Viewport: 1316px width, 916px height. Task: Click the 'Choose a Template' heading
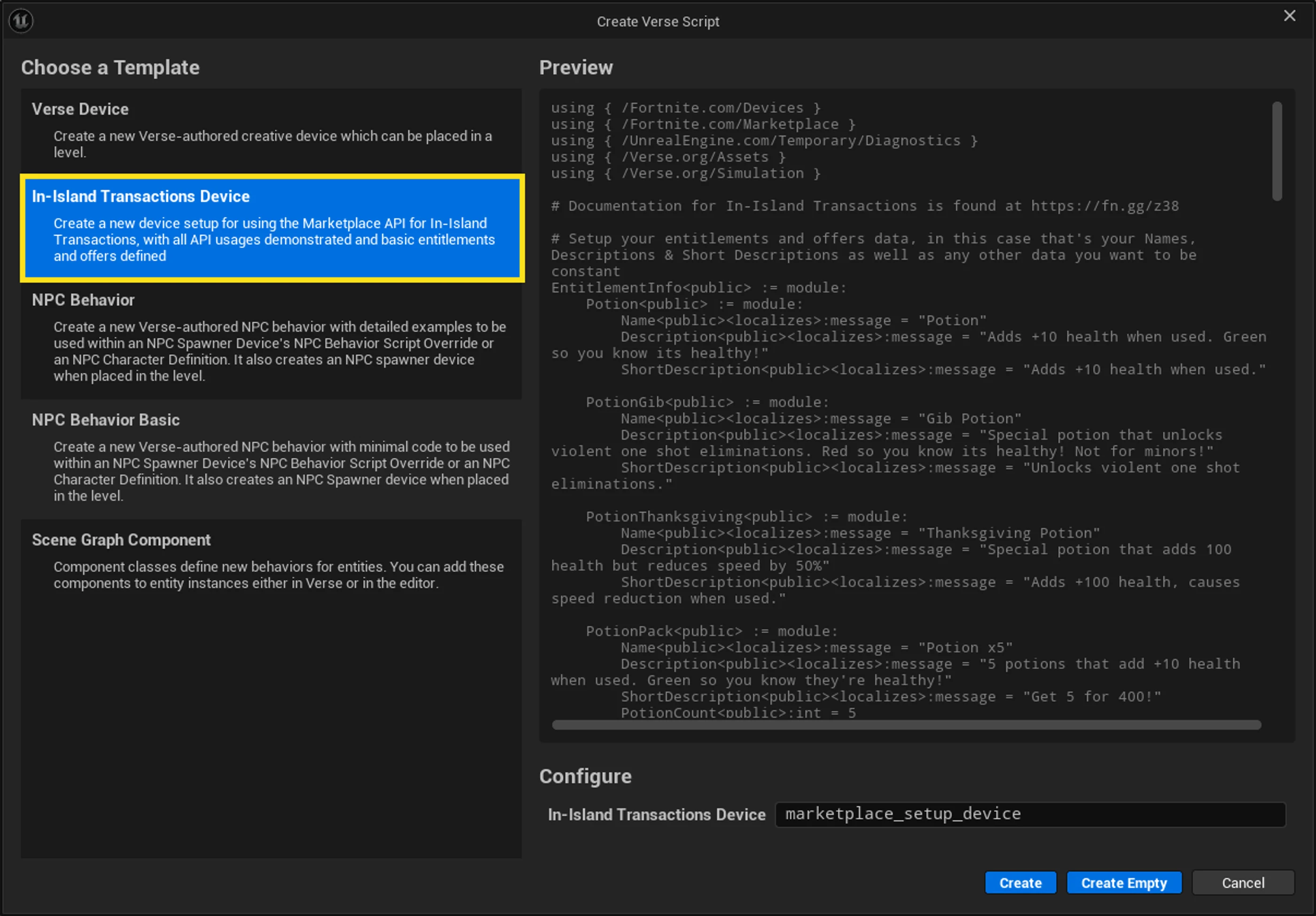pyautogui.click(x=110, y=68)
